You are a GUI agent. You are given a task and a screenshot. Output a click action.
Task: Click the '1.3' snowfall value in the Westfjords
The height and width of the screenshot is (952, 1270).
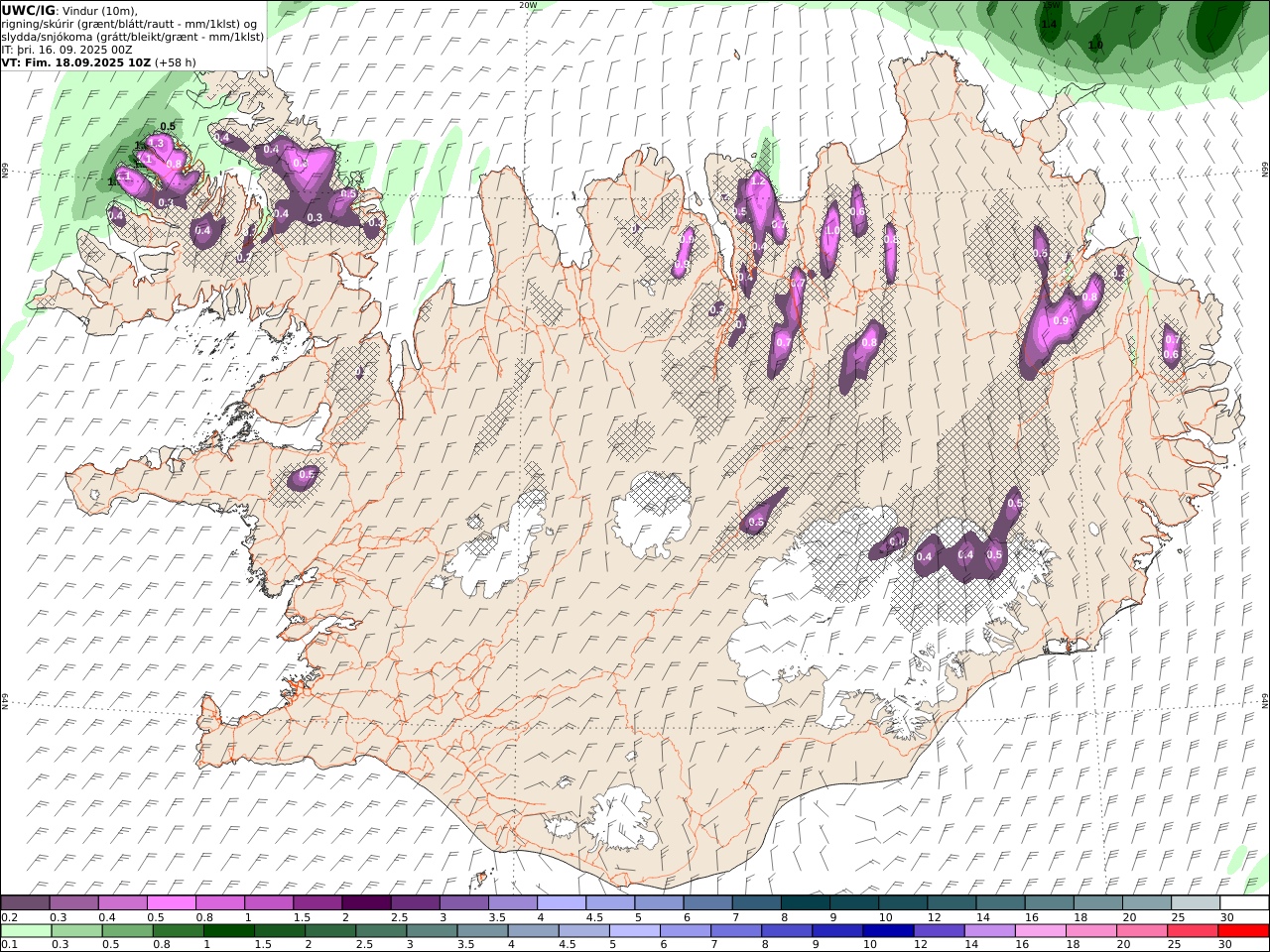click(156, 144)
